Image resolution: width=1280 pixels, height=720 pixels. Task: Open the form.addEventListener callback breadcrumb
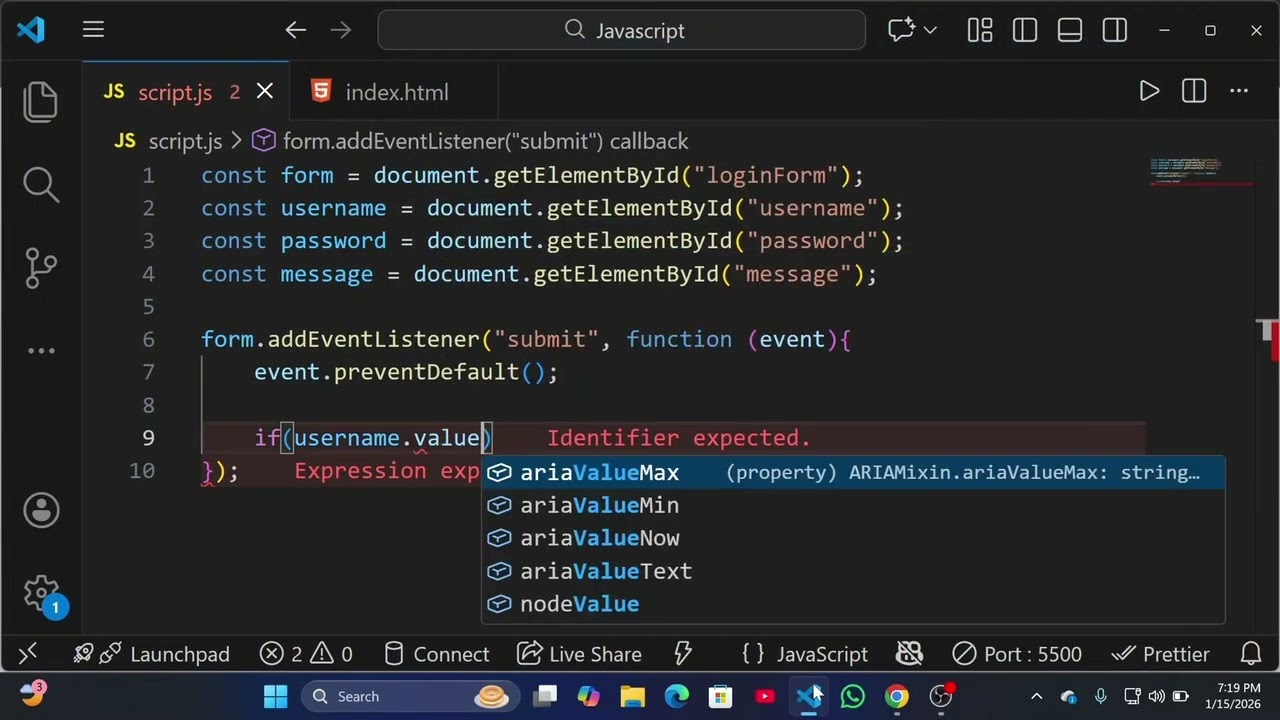click(485, 141)
